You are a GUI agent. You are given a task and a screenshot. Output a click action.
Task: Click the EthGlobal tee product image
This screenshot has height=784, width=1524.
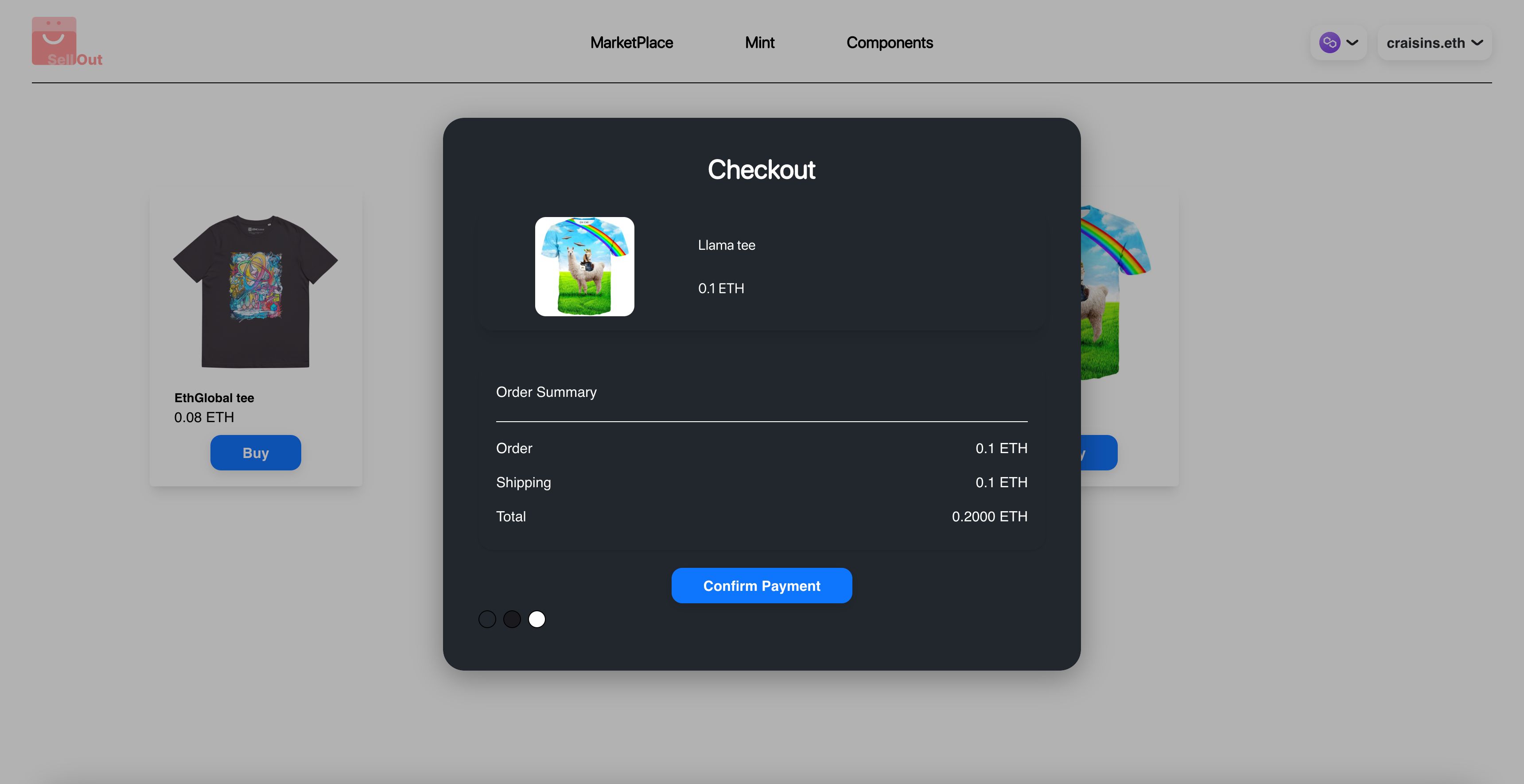pos(255,290)
